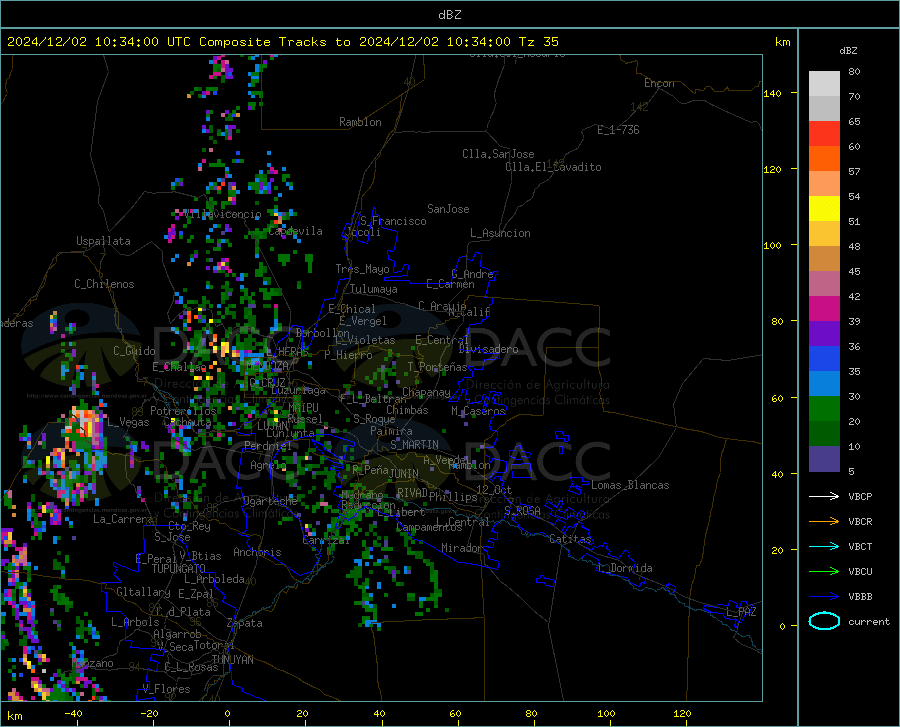
Task: Click the legend's dBZ heading above scale
Action: click(848, 51)
